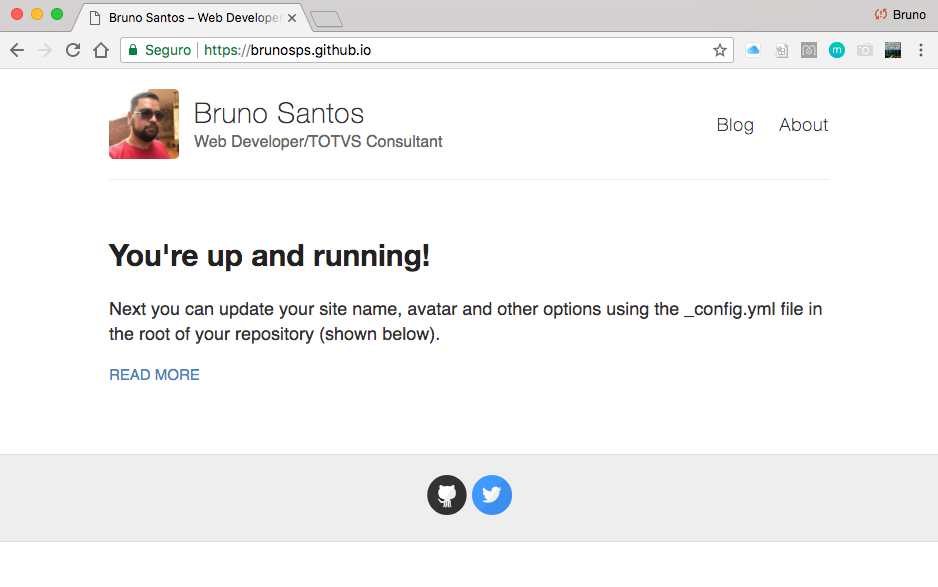Click the gray 'M' extension icon
Screen dimensions: 938x587
tap(809, 50)
